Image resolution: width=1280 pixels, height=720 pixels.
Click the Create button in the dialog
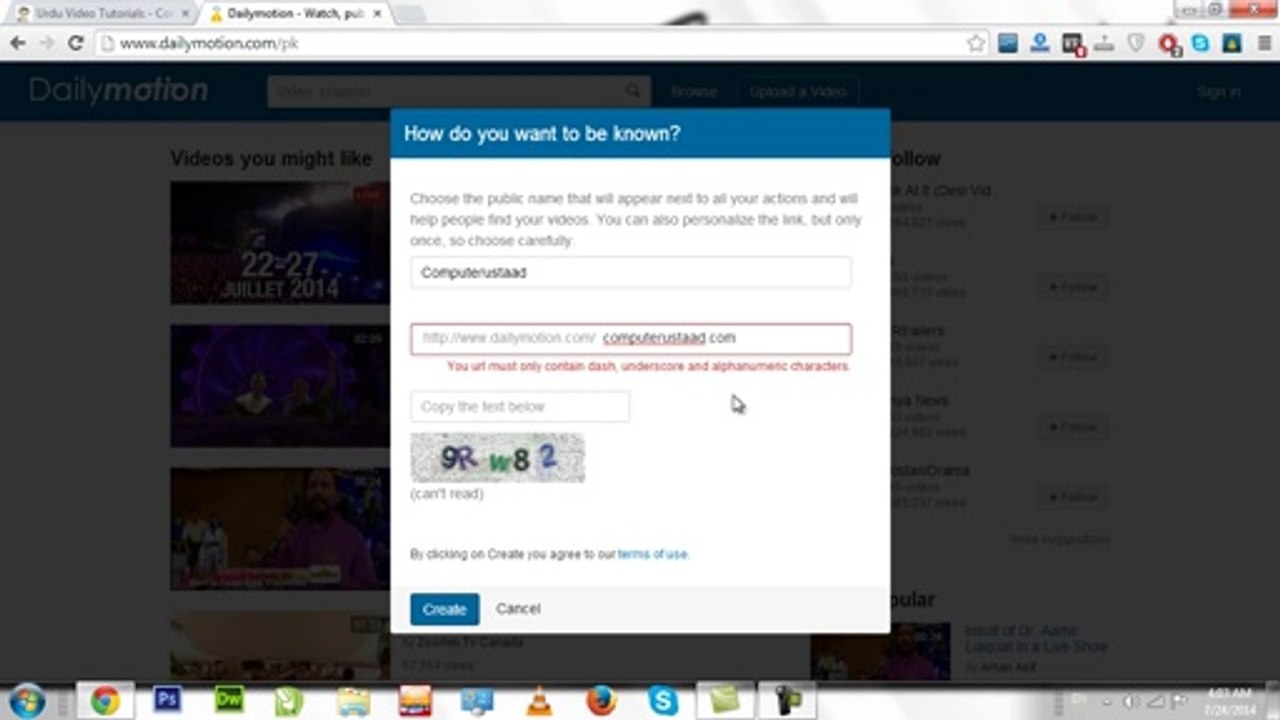point(444,609)
